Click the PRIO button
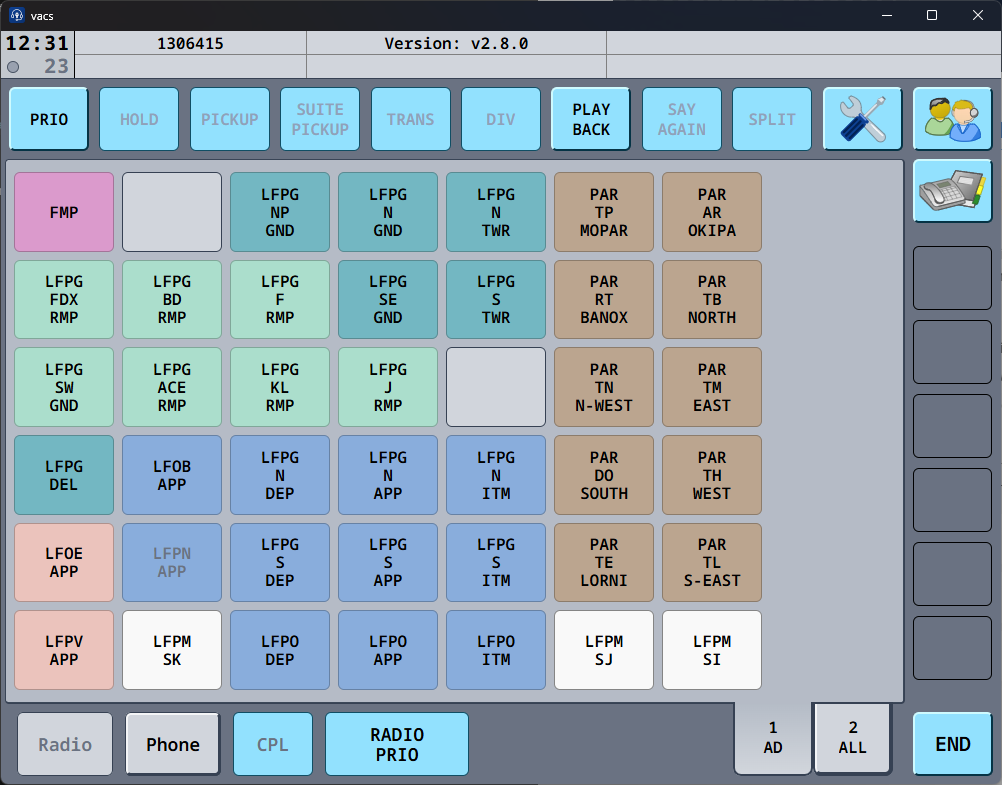 coord(49,119)
